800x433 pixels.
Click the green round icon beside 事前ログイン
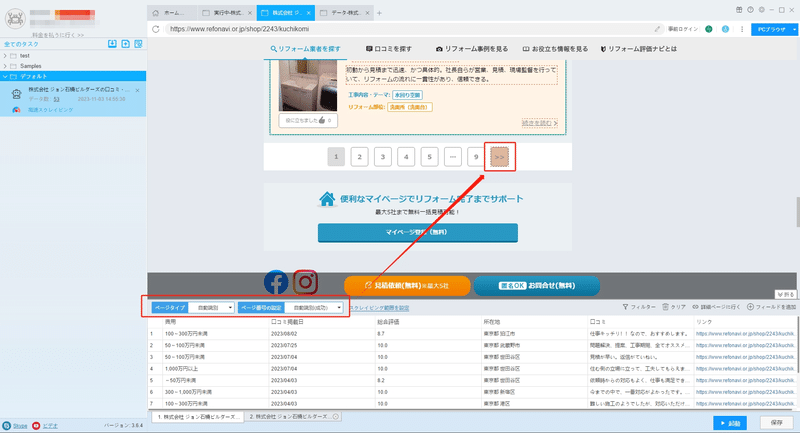[709, 29]
